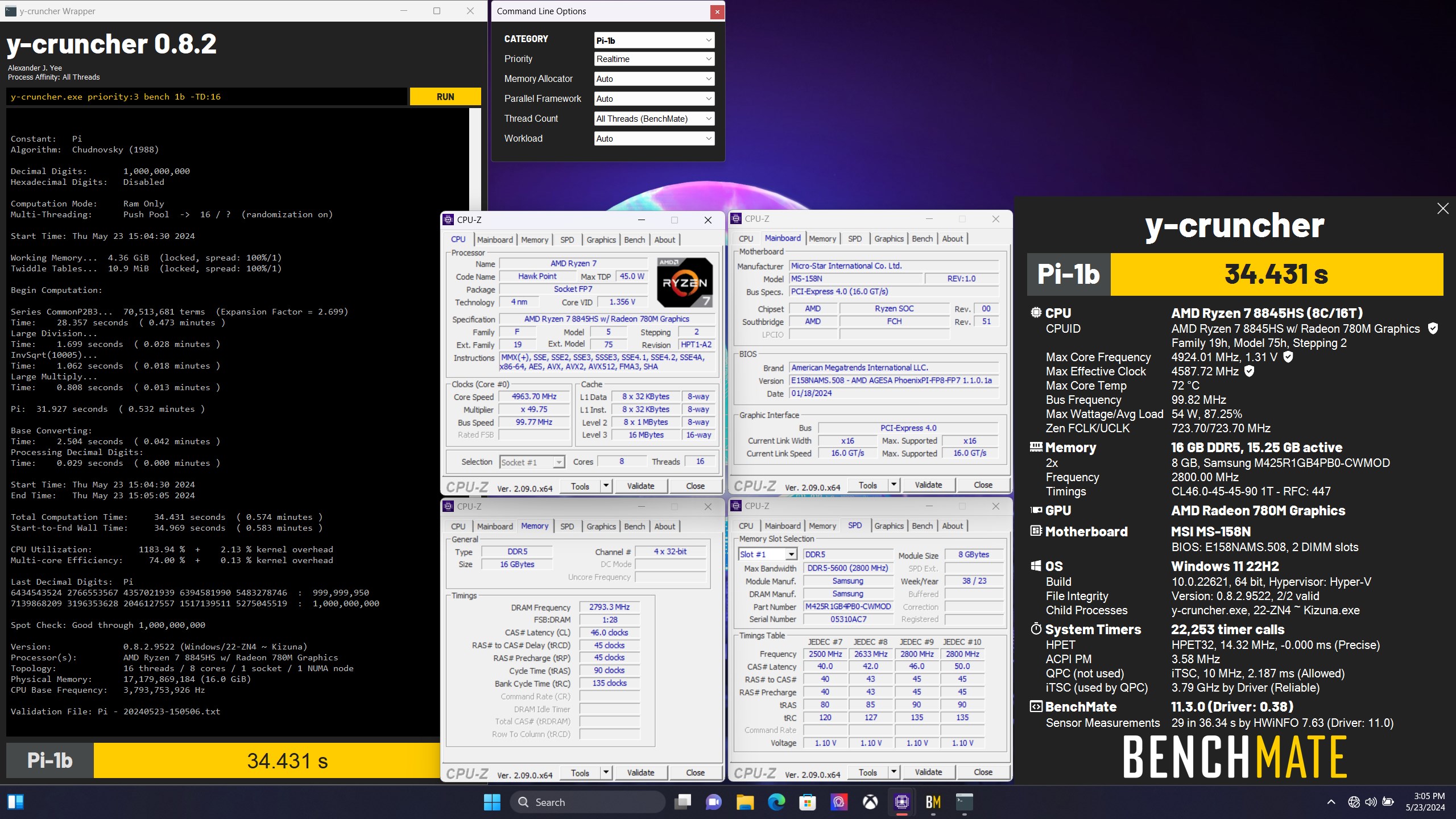Open the Parallel Framework dropdown

654,99
